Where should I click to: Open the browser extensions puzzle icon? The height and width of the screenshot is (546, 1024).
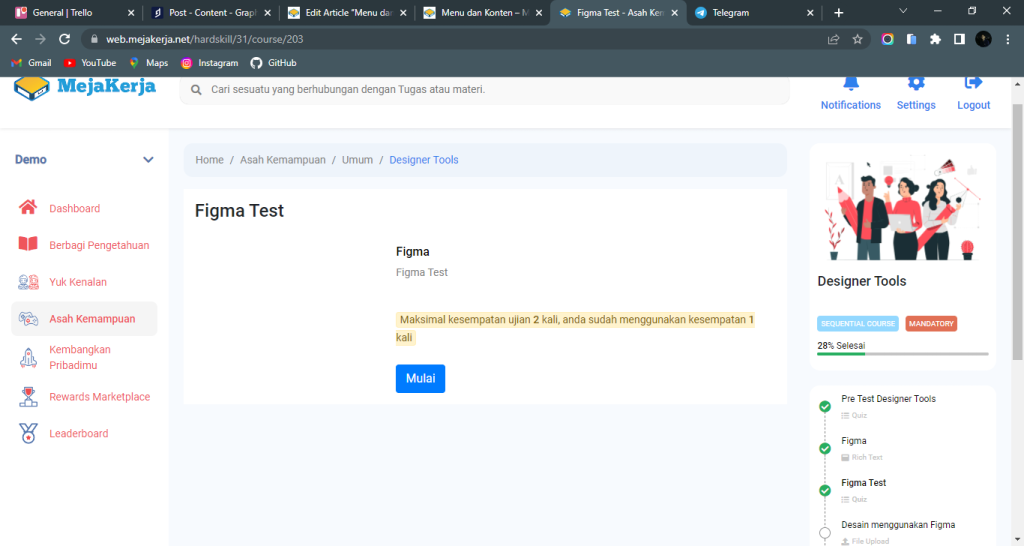click(935, 39)
